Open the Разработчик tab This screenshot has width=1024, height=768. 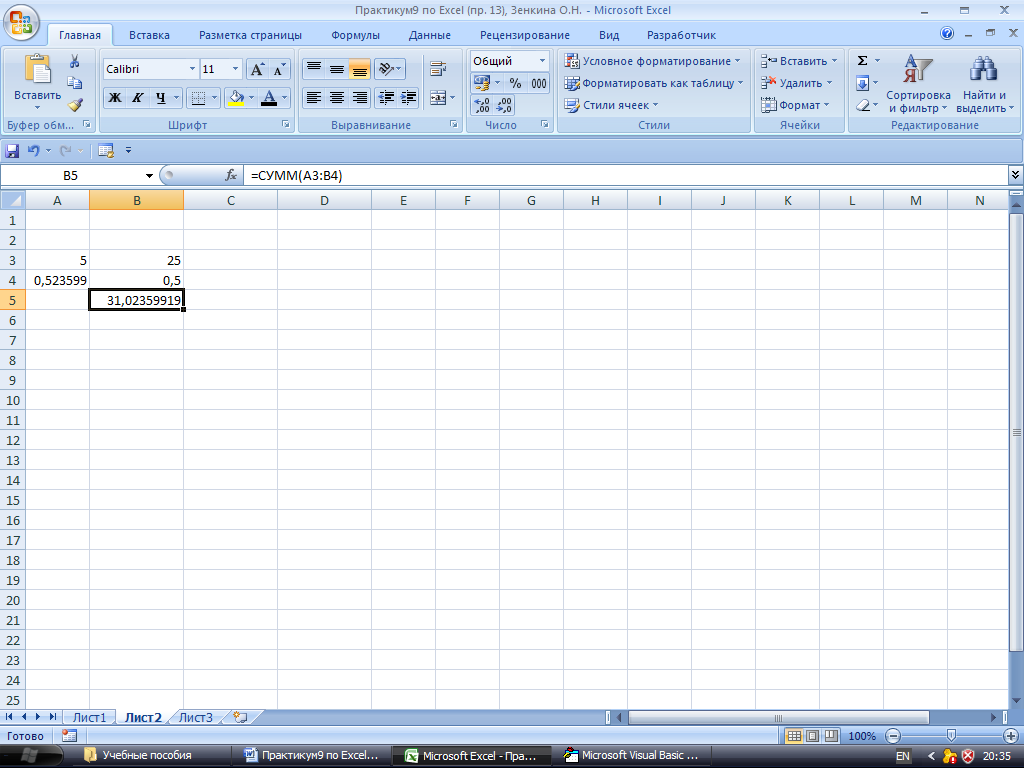tap(681, 35)
